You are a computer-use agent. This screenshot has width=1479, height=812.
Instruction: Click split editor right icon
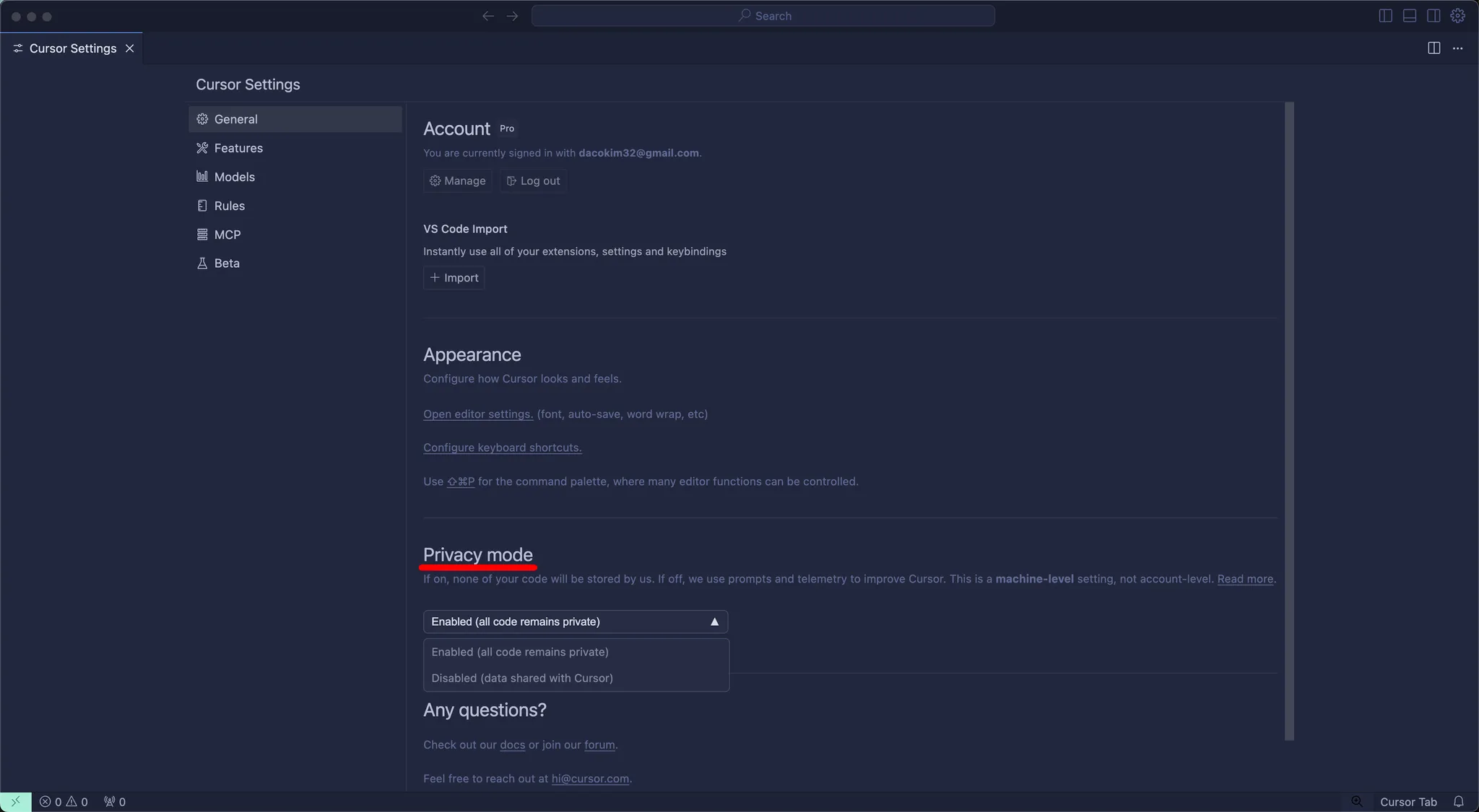point(1434,48)
